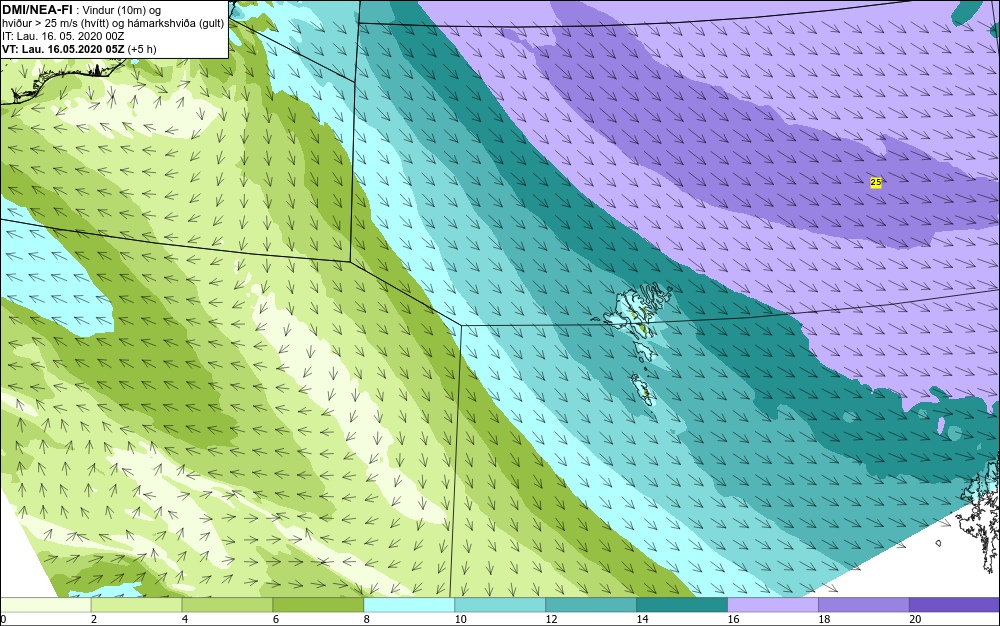Viewport: 1000px width, 626px height.
Task: Click the 'VT: Lau. 16.05.2020 05Z' line
Action: pyautogui.click(x=63, y=49)
